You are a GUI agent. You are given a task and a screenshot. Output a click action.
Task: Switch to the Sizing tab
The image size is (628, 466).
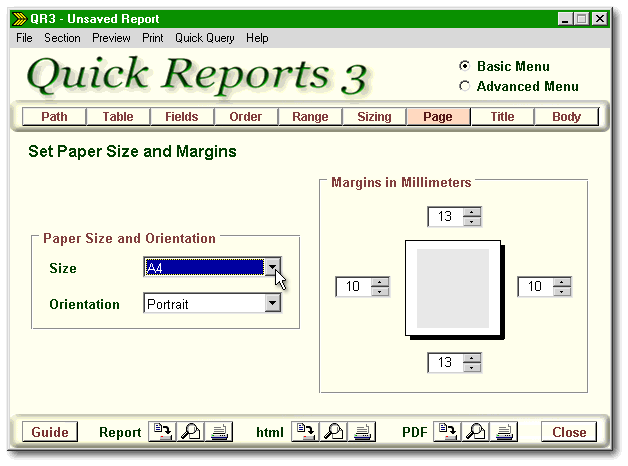tap(374, 116)
